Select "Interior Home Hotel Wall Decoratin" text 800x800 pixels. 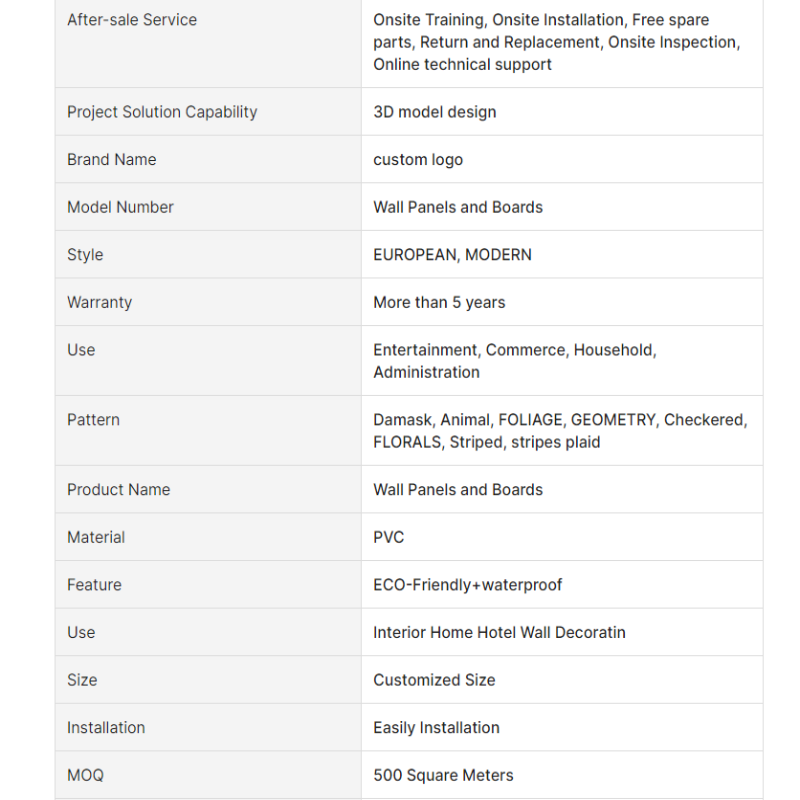tap(499, 632)
